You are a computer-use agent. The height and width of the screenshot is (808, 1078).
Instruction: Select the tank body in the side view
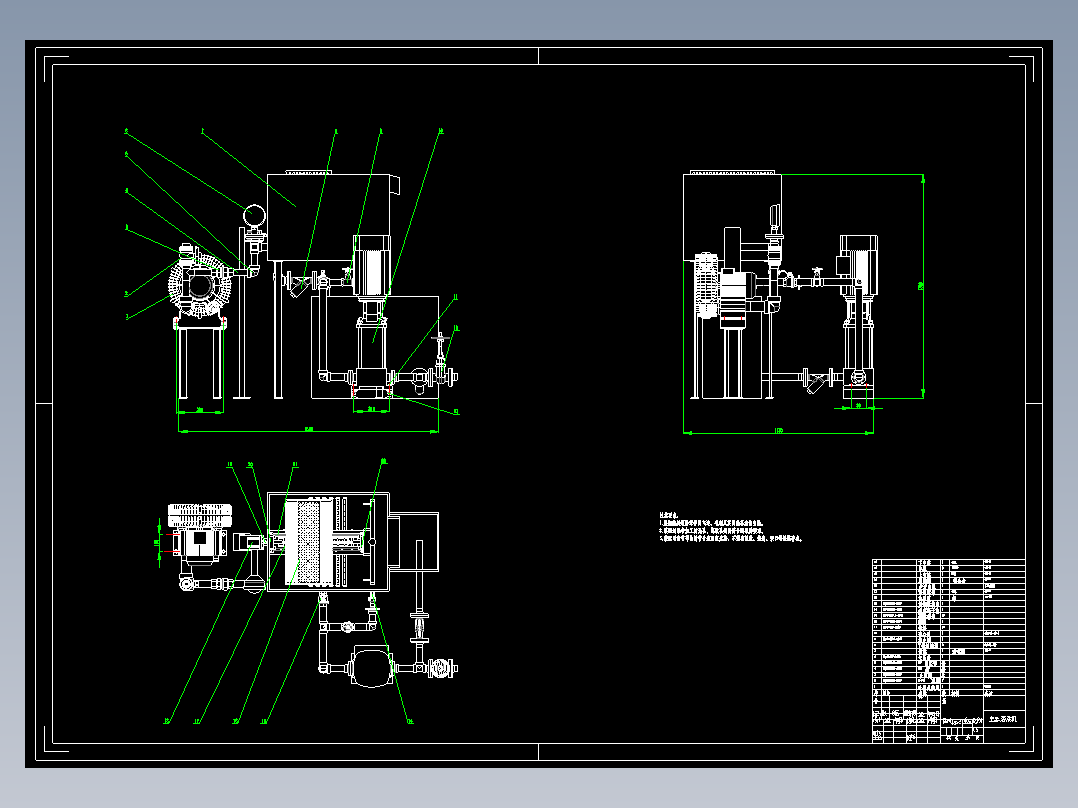(732, 217)
